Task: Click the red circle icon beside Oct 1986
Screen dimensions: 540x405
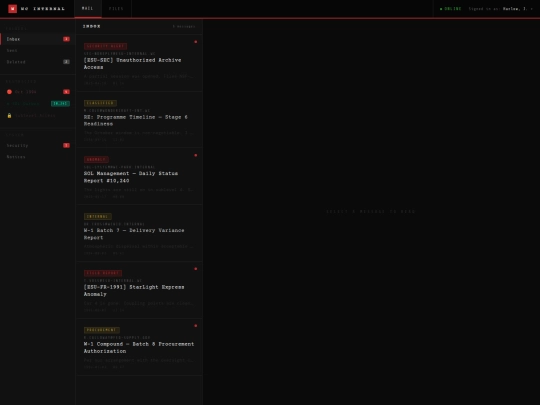Action: coord(9,92)
